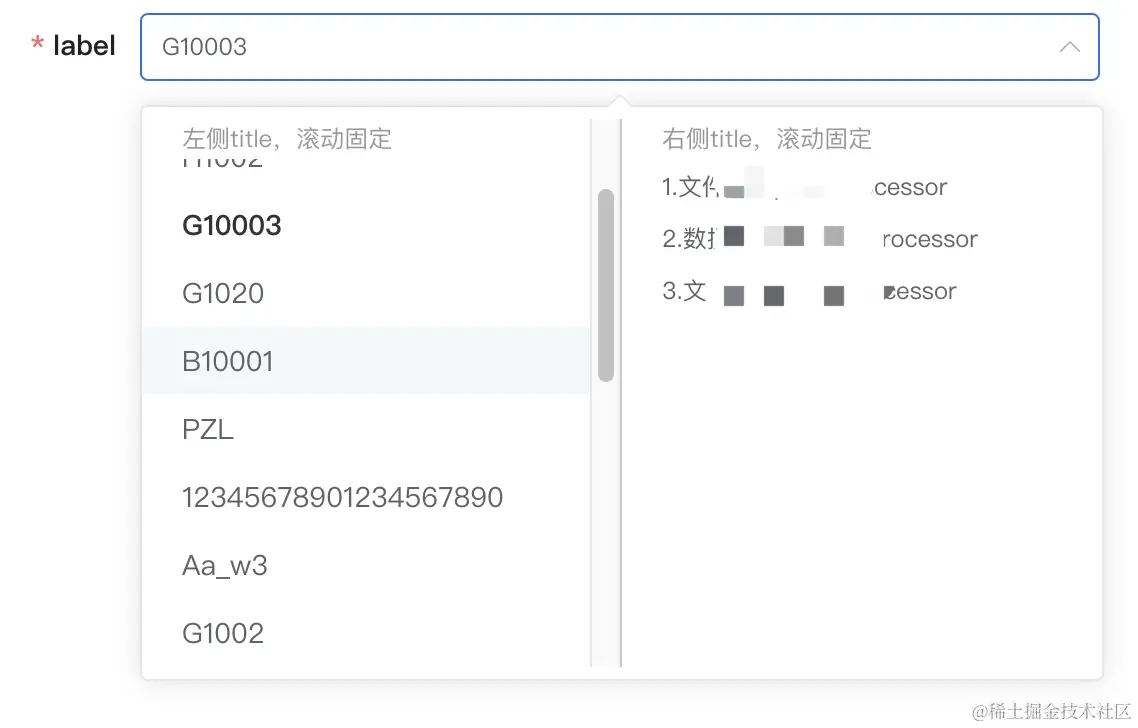Click the 右侧title，滚动固定 header
1138x728 pixels.
coord(766,138)
